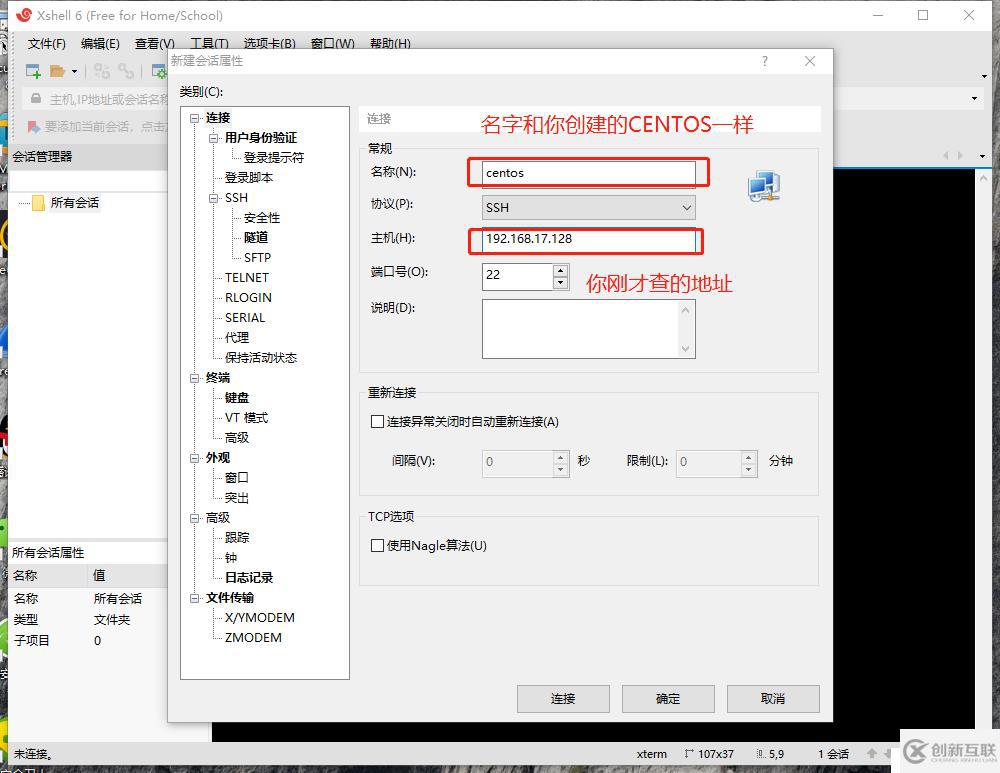Click the network computers icon in the dialog
The image size is (1000, 773).
pos(763,186)
